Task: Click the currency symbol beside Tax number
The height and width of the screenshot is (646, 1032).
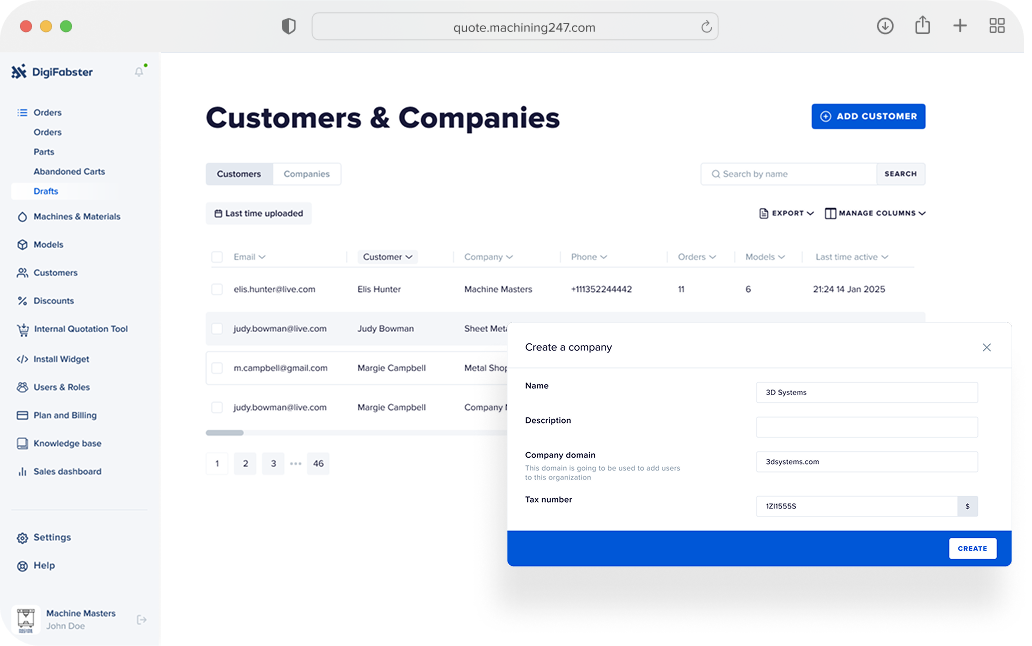Action: (x=968, y=506)
